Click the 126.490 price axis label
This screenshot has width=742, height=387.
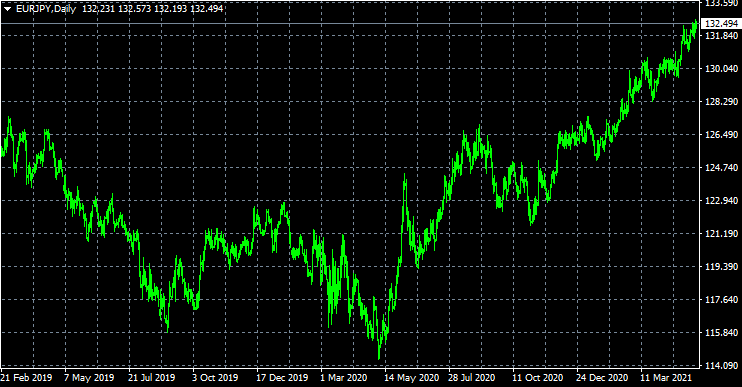(x=721, y=135)
